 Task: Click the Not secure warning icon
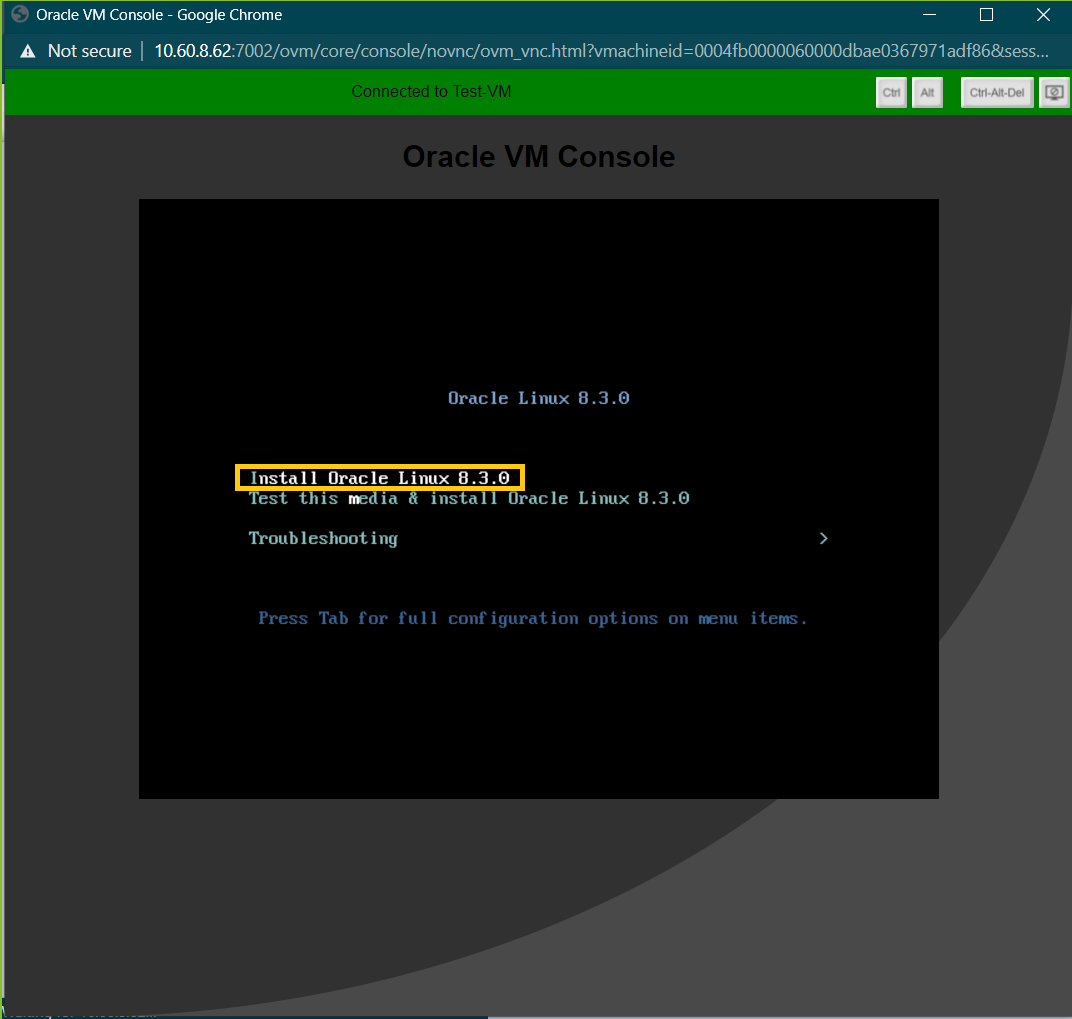tap(27, 51)
